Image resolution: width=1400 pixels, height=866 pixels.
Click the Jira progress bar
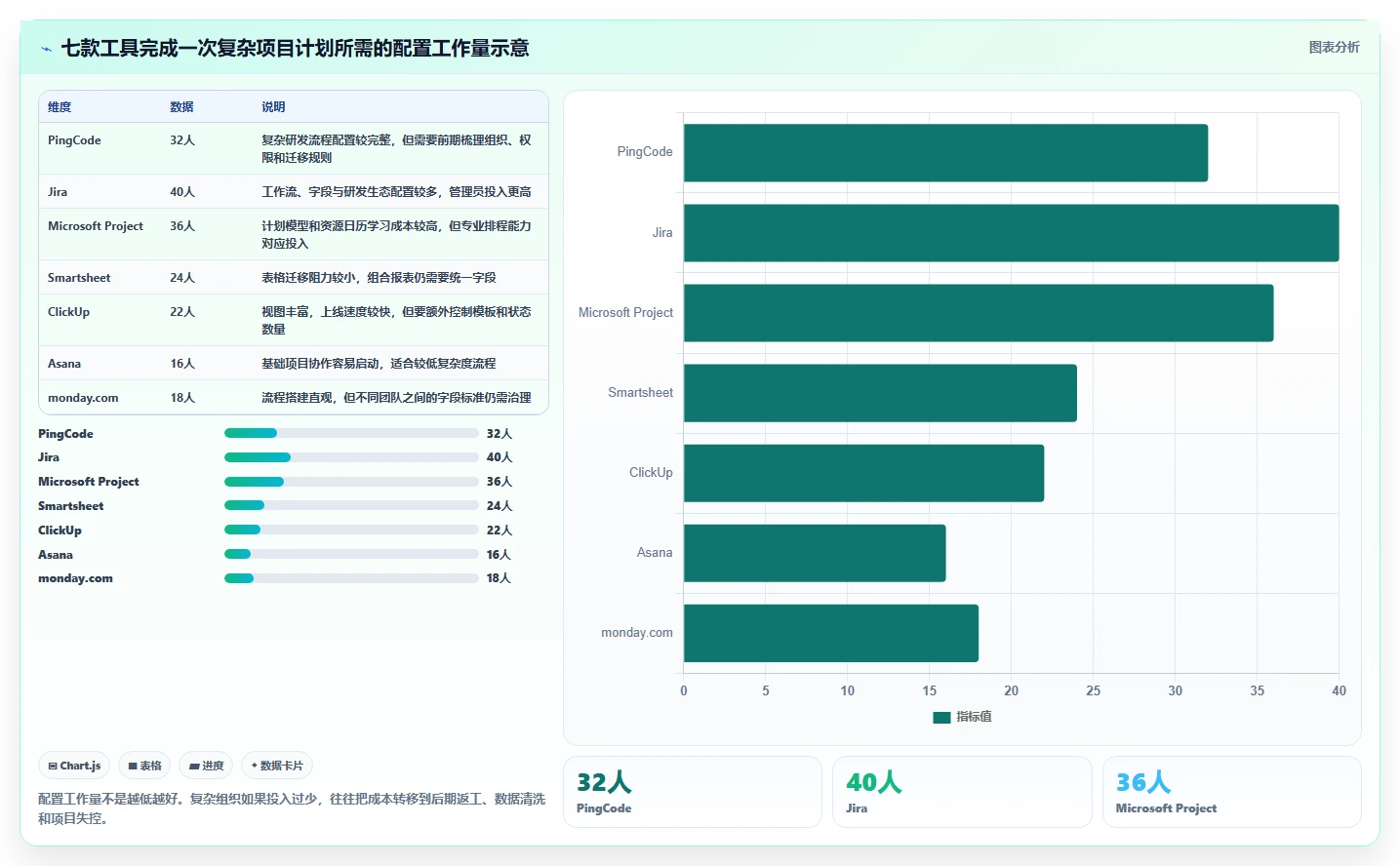351,457
